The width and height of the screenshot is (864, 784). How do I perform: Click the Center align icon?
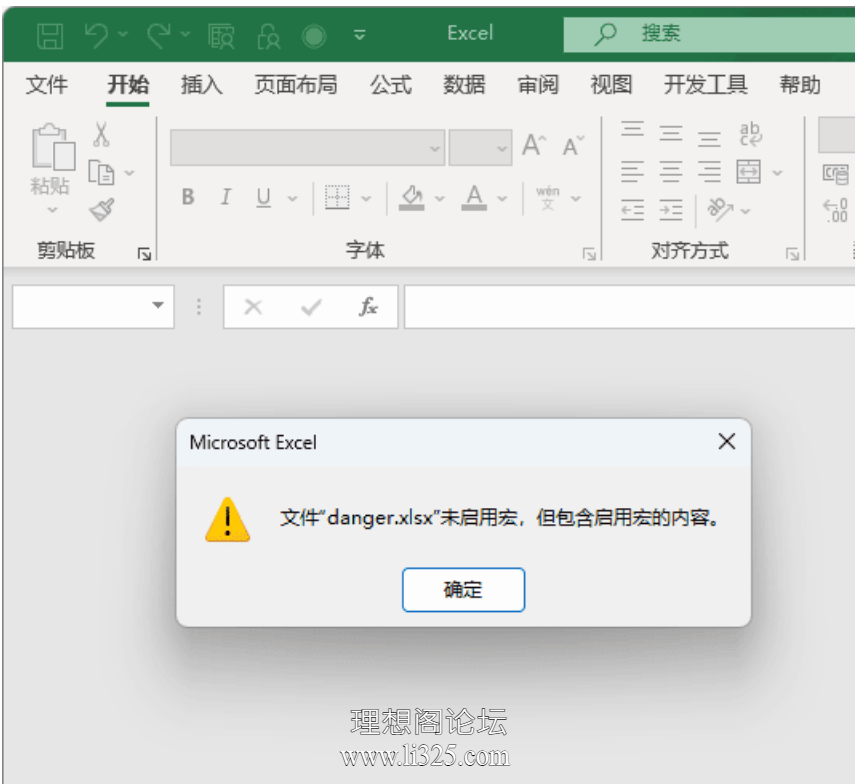click(x=671, y=172)
